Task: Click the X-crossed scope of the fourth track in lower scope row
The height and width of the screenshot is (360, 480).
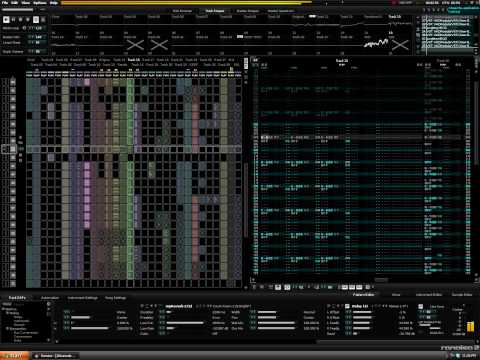Action: pos(135,44)
